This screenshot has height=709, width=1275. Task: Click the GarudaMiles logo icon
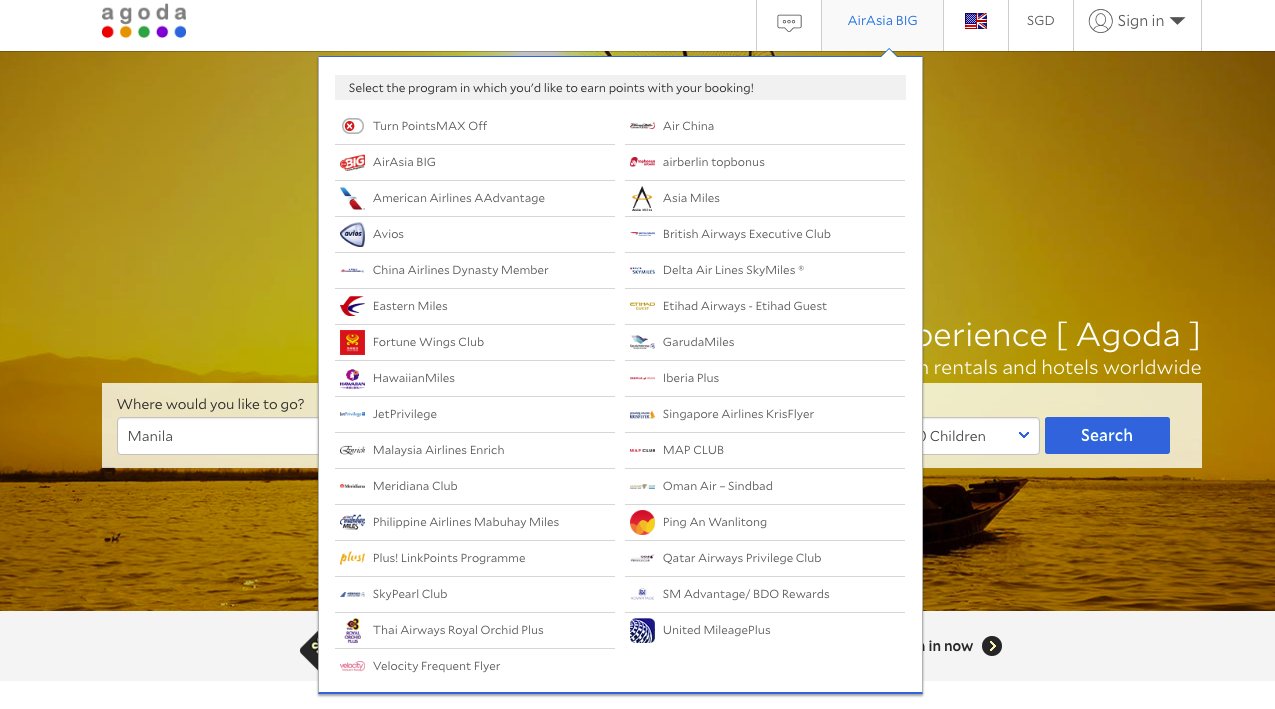coord(642,342)
